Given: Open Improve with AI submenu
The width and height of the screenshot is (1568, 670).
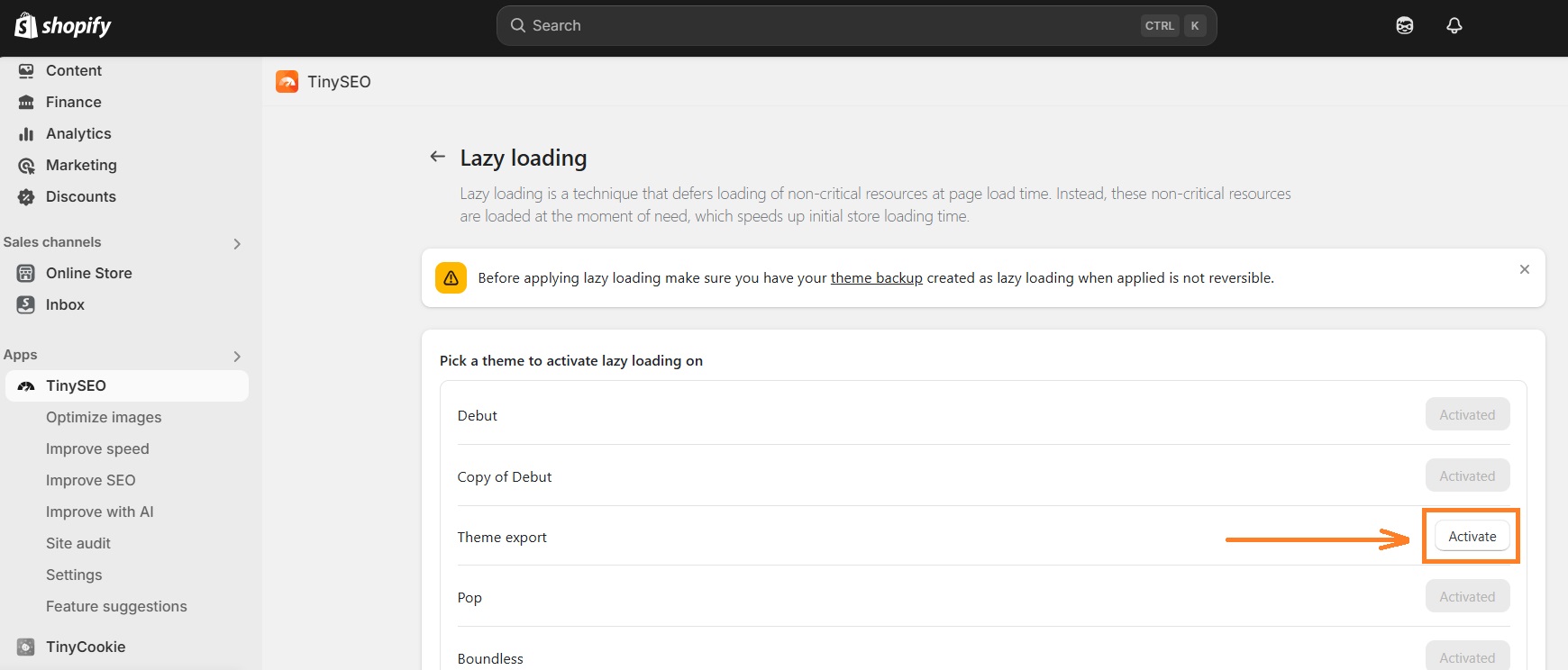Looking at the screenshot, I should pos(100,512).
